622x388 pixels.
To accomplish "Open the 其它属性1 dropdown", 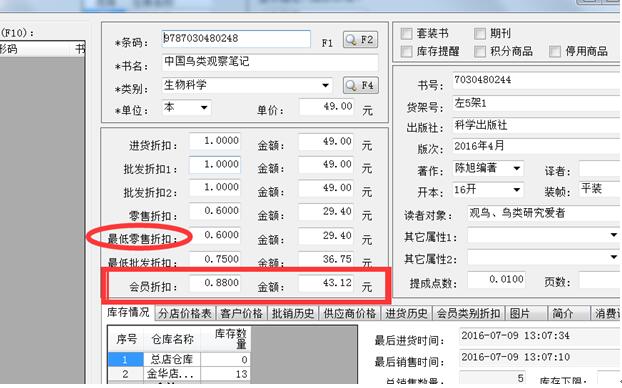I will [x=613, y=235].
